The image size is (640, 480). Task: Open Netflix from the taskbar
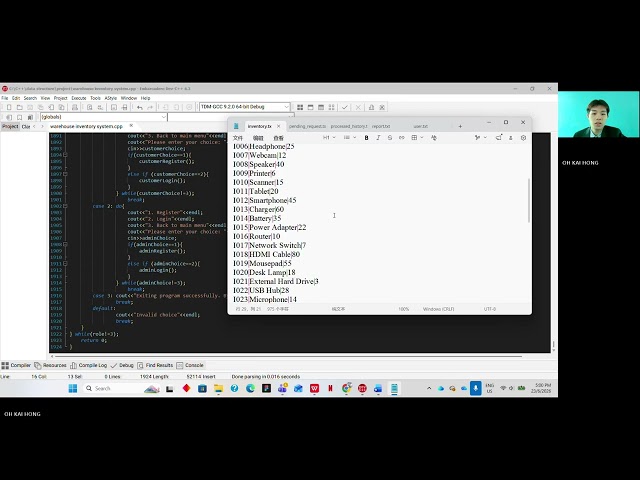point(330,388)
